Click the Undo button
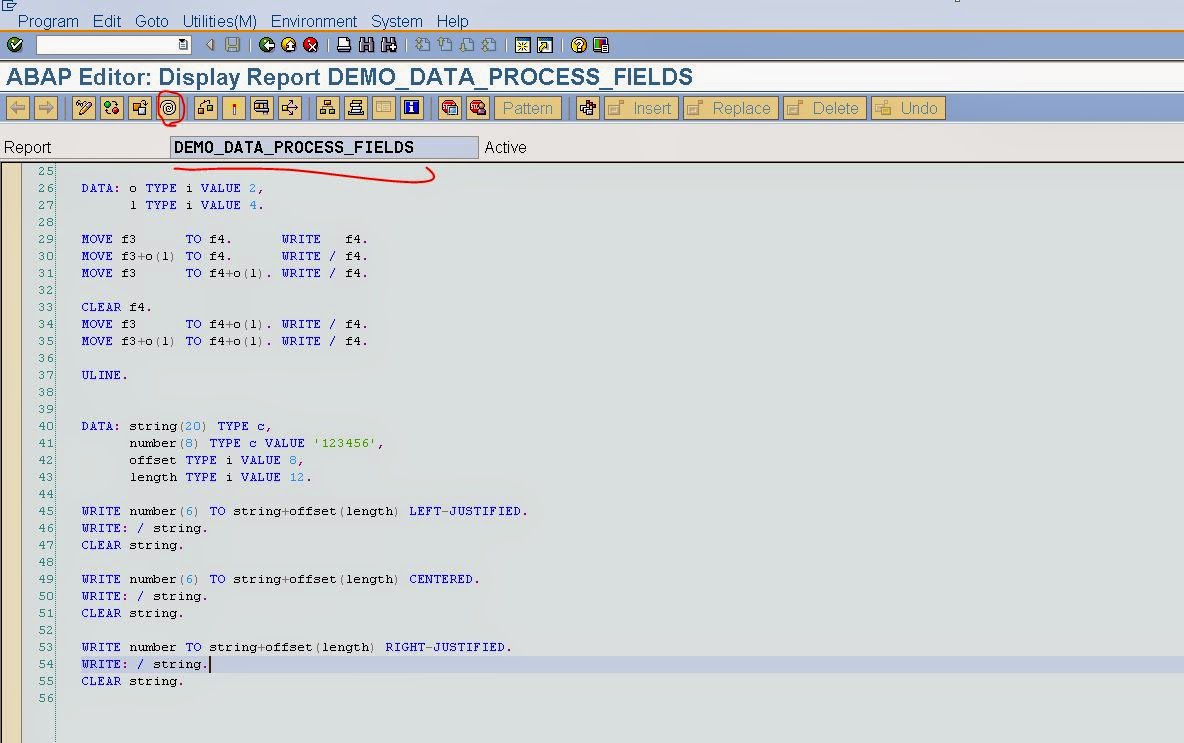 point(907,107)
